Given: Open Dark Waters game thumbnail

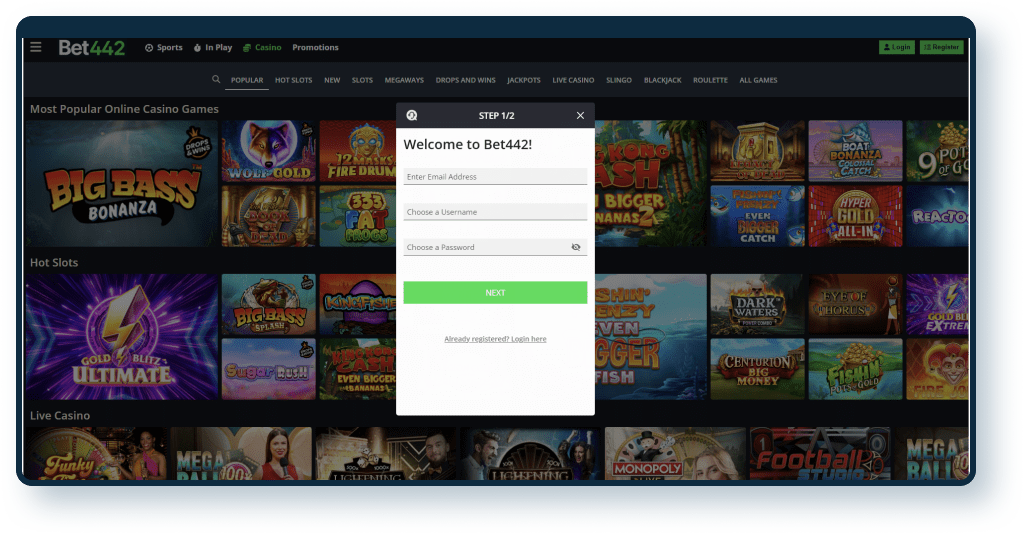Looking at the screenshot, I should coord(758,304).
